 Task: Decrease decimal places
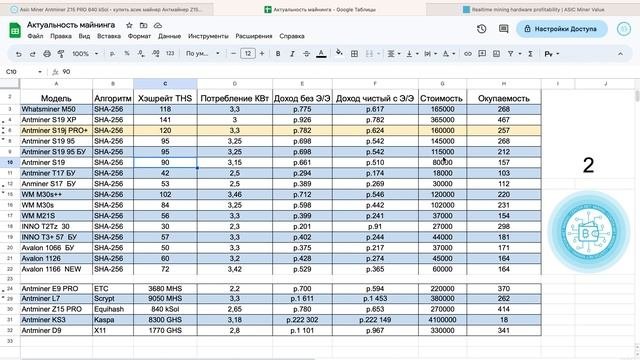point(141,53)
